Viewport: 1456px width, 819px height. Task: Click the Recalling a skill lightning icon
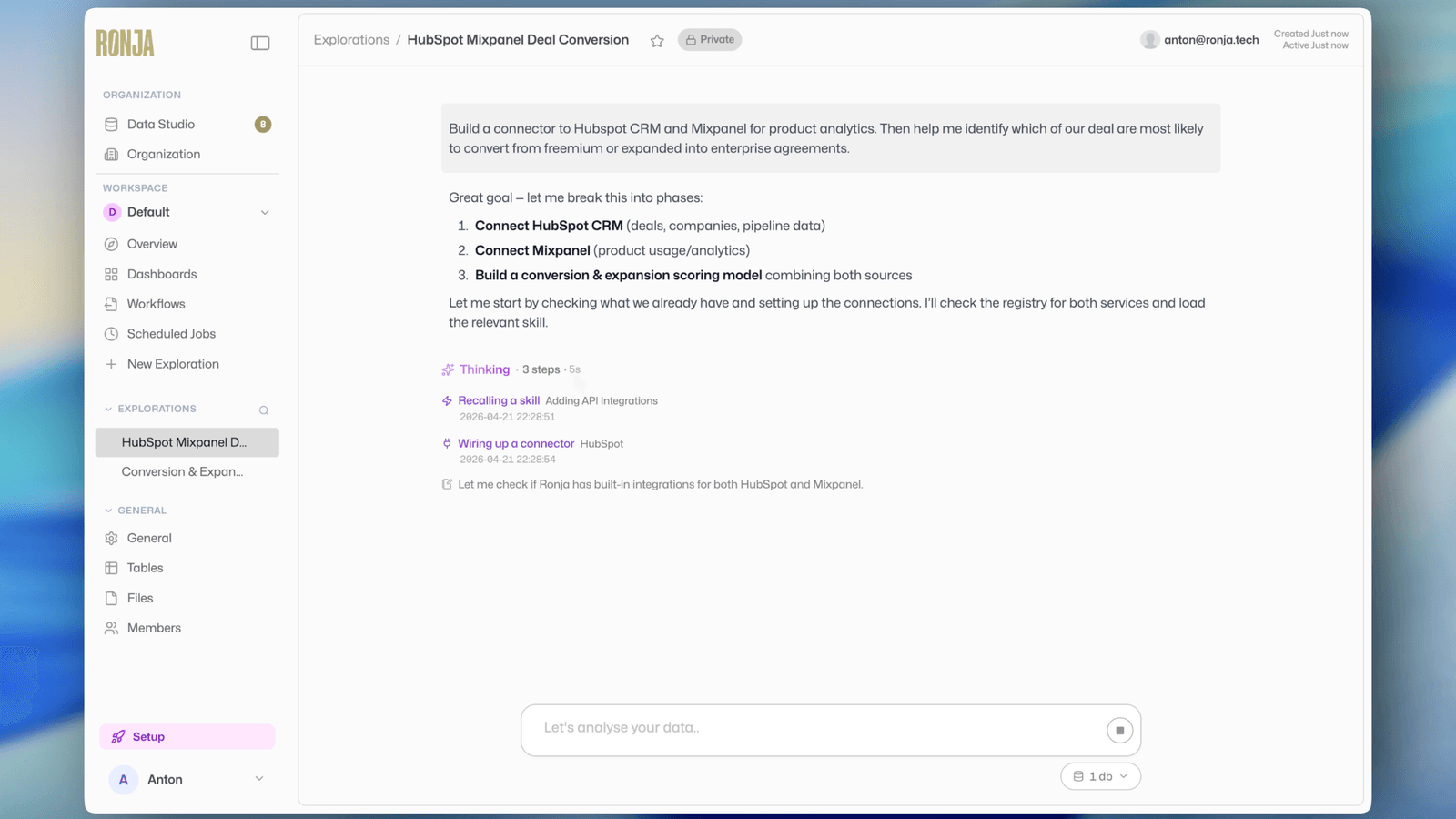pyautogui.click(x=447, y=400)
